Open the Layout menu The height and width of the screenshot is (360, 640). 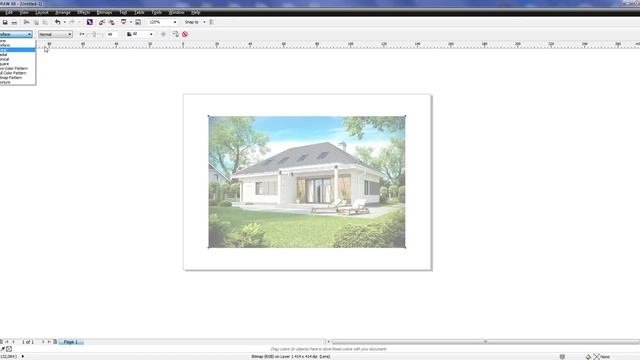coord(42,13)
